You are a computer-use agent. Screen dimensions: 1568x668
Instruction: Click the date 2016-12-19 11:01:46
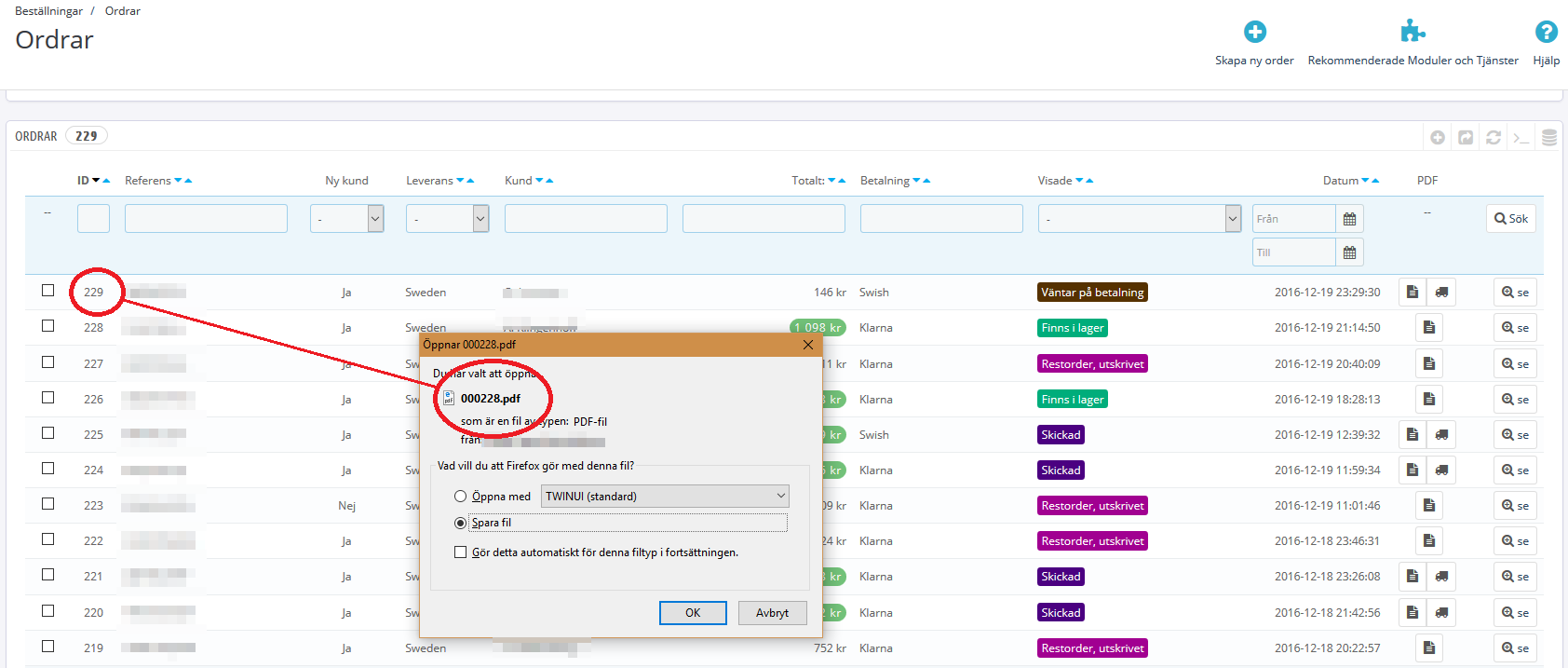[1328, 506]
